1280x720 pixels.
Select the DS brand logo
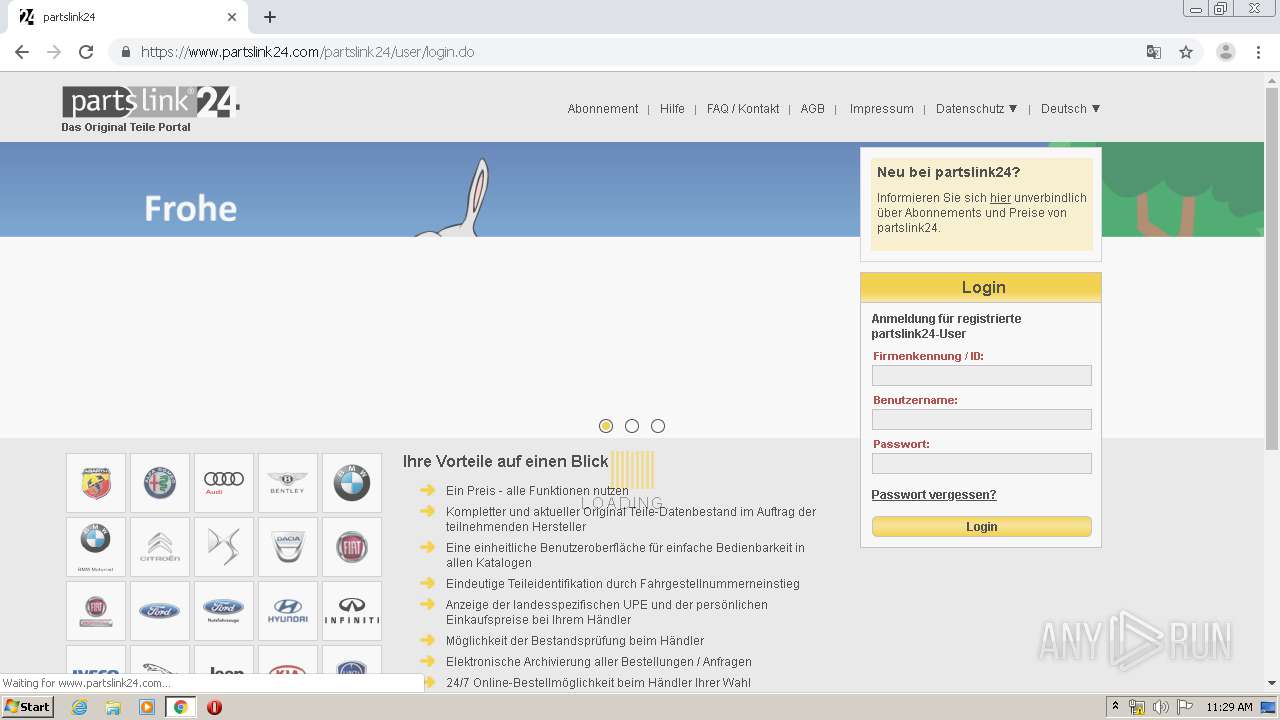point(224,547)
